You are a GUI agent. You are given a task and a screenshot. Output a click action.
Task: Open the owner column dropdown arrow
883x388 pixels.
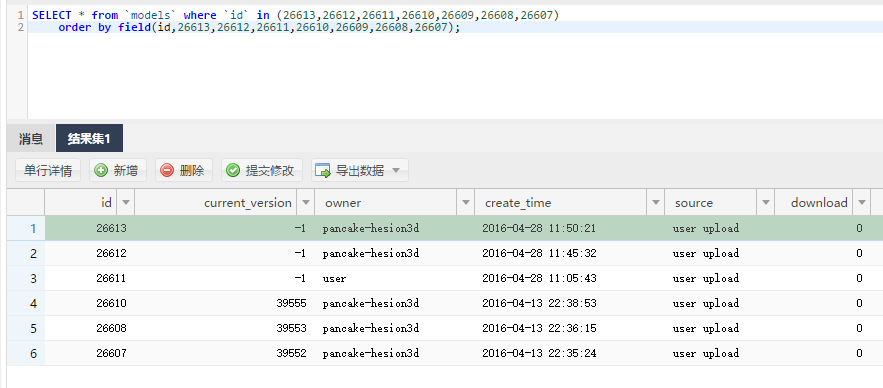tap(466, 203)
